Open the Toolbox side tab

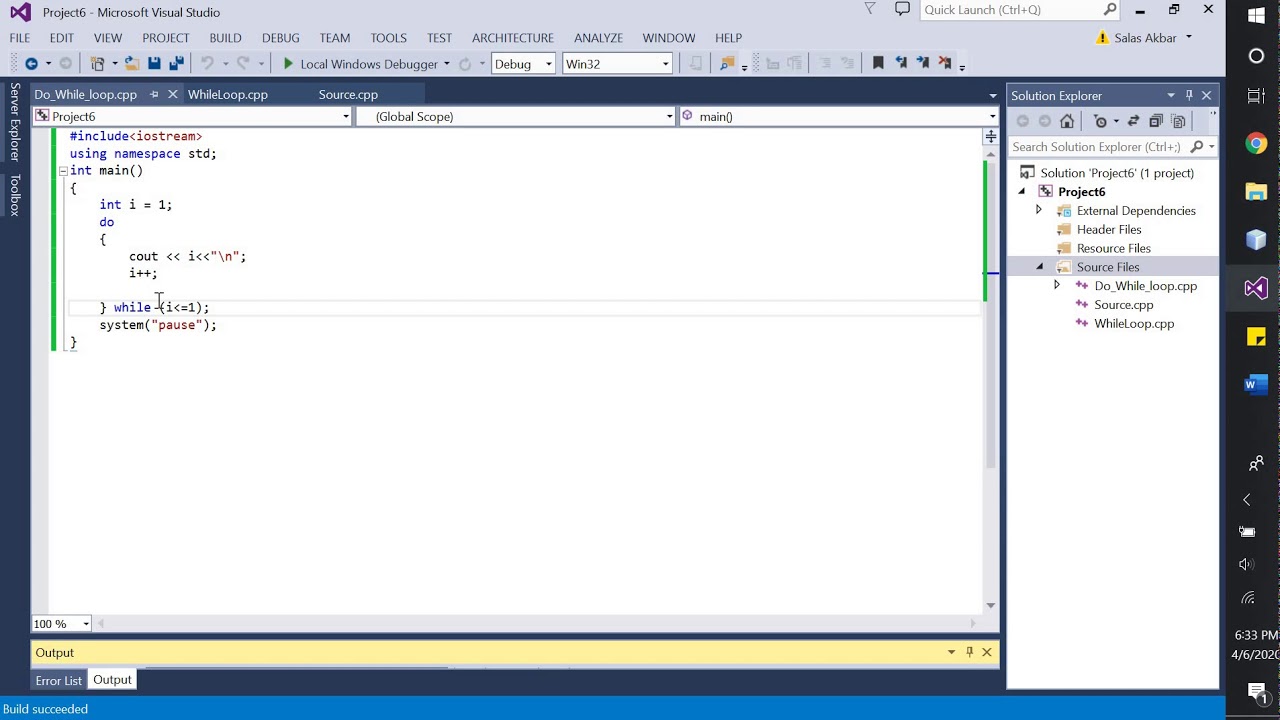click(x=14, y=195)
